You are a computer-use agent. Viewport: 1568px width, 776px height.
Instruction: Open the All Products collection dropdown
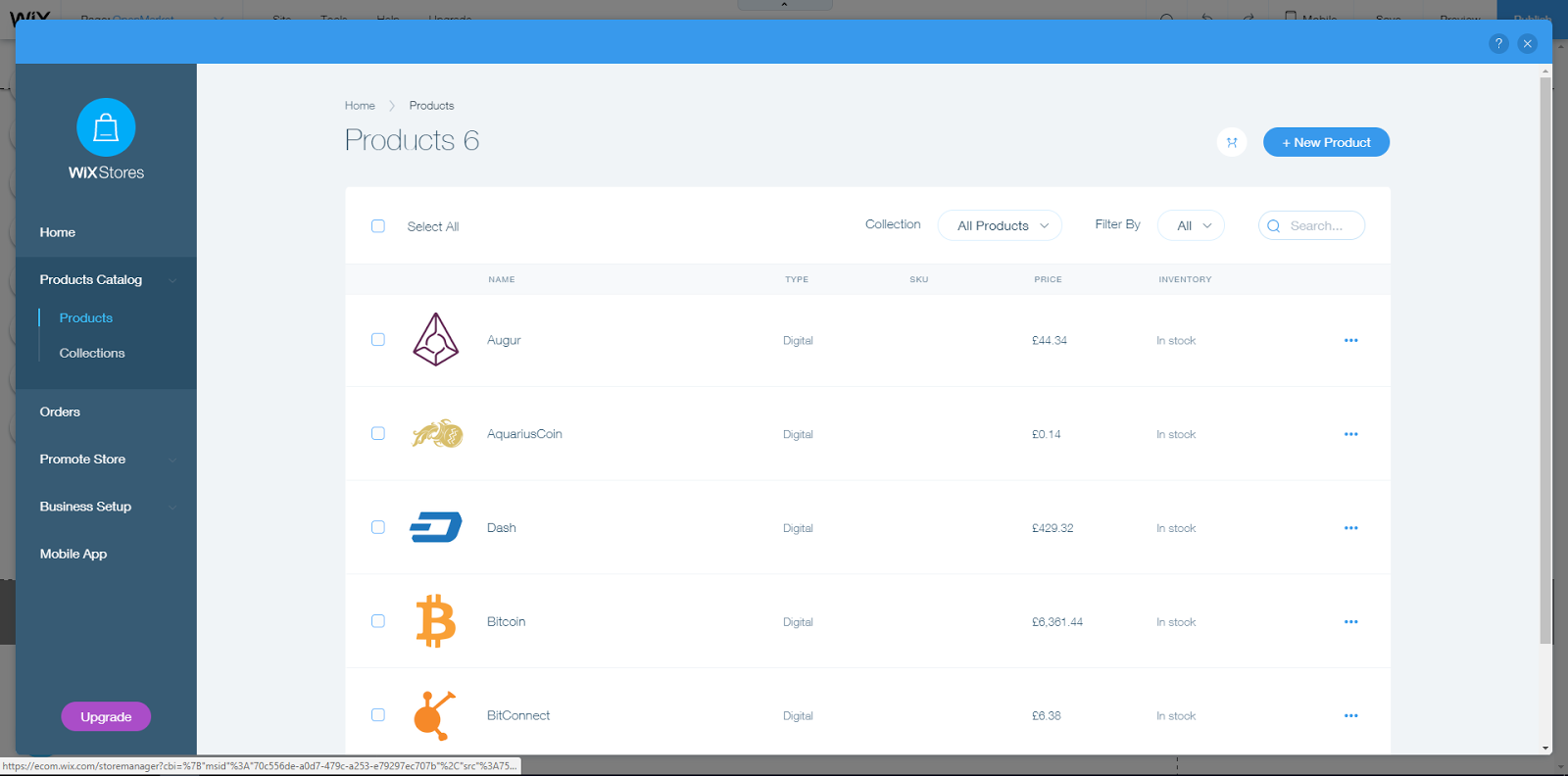tap(1000, 225)
